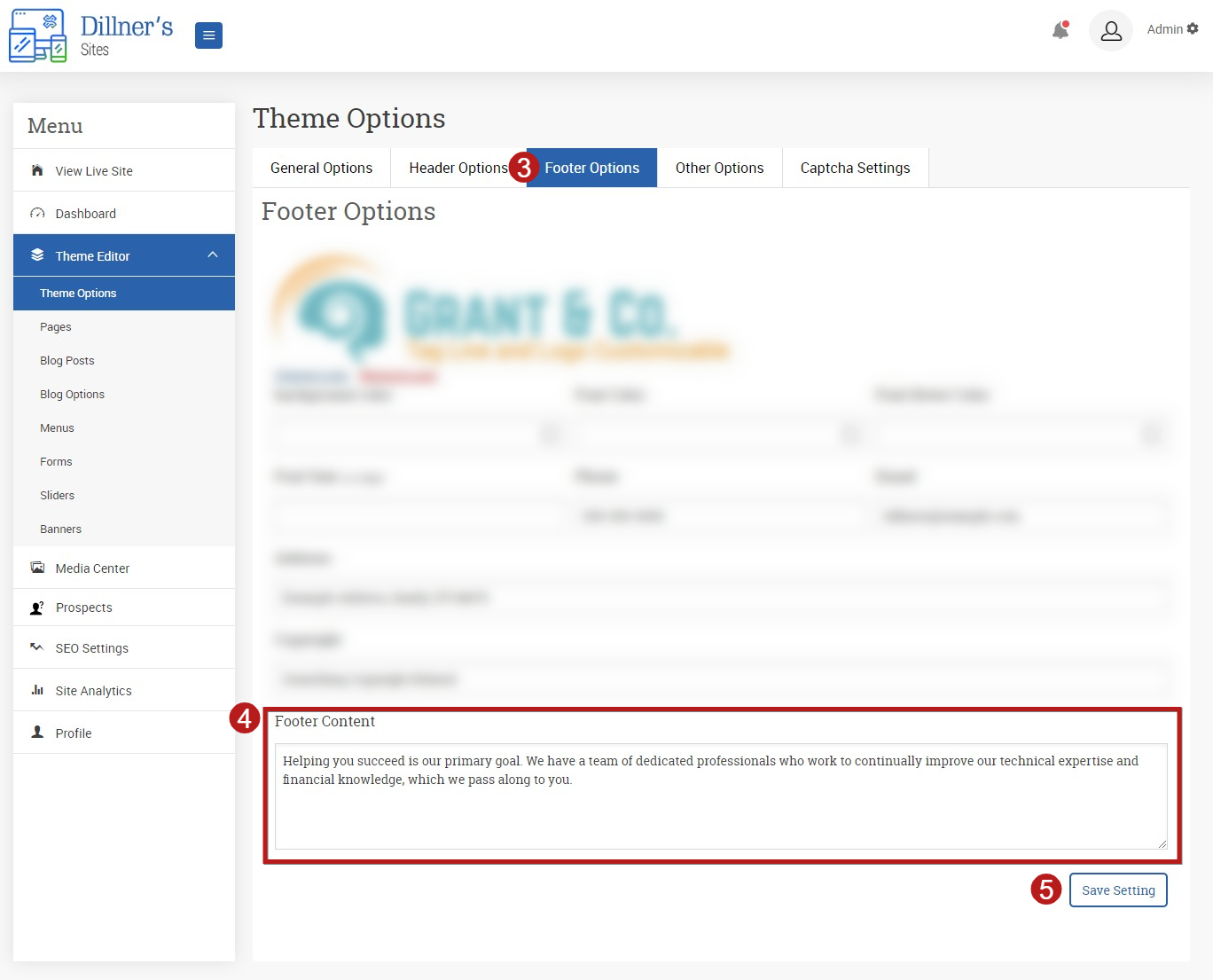Click inside the Footer Content textarea

pos(721,796)
